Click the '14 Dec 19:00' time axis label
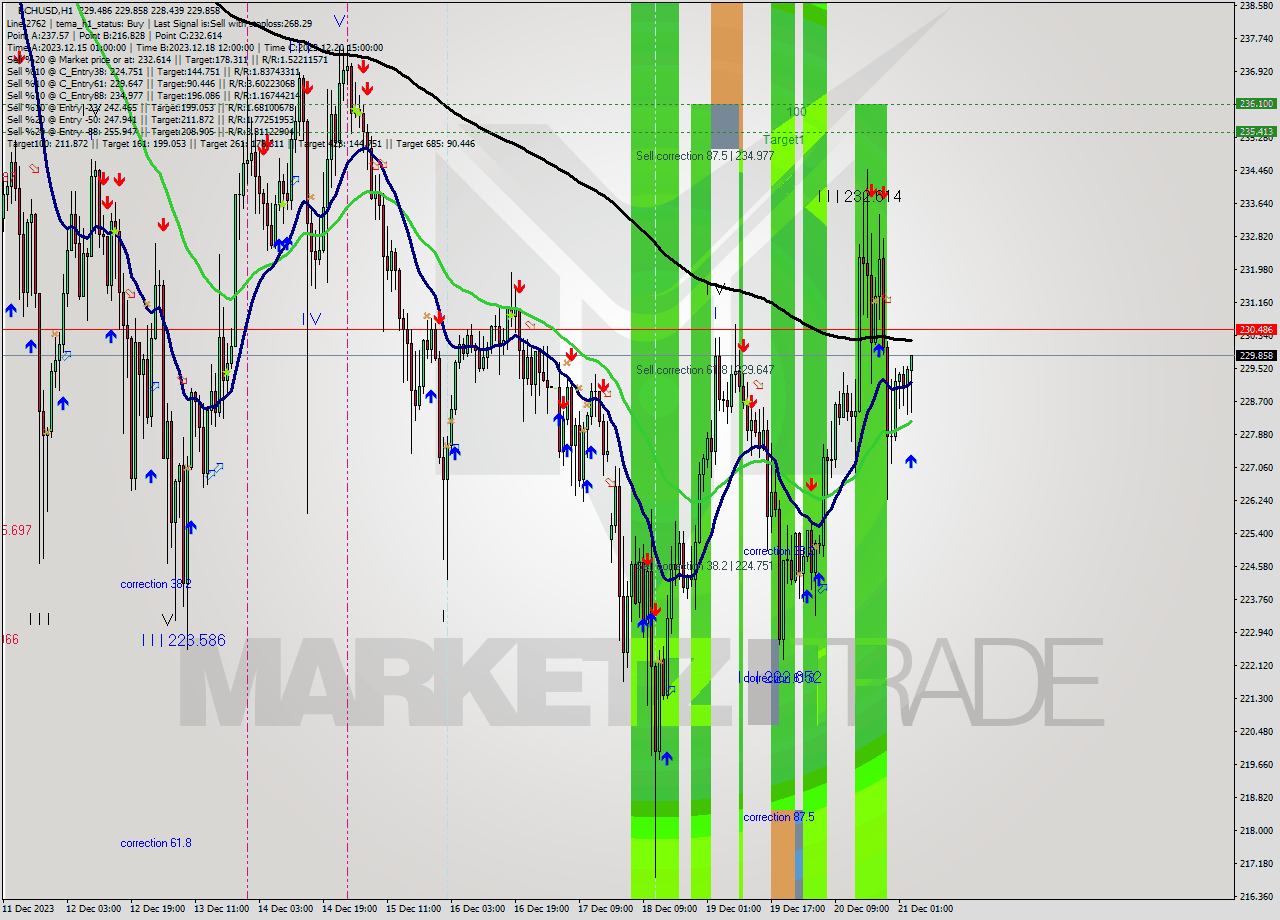Viewport: 1280px width, 920px height. point(349,909)
